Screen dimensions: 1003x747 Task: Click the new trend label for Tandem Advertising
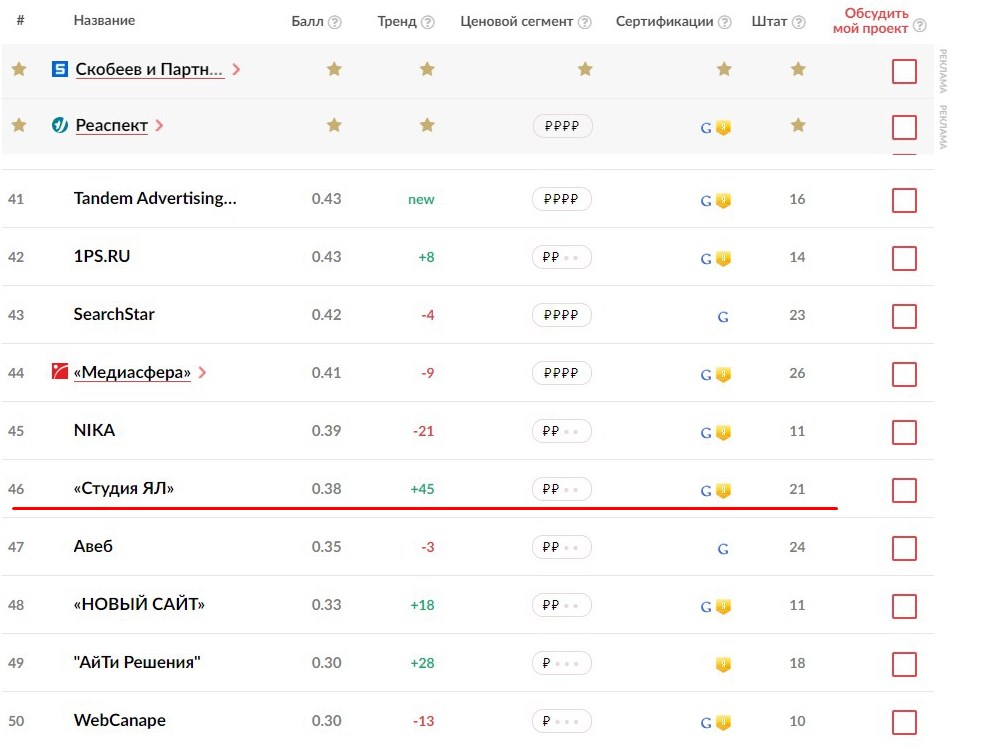[421, 200]
